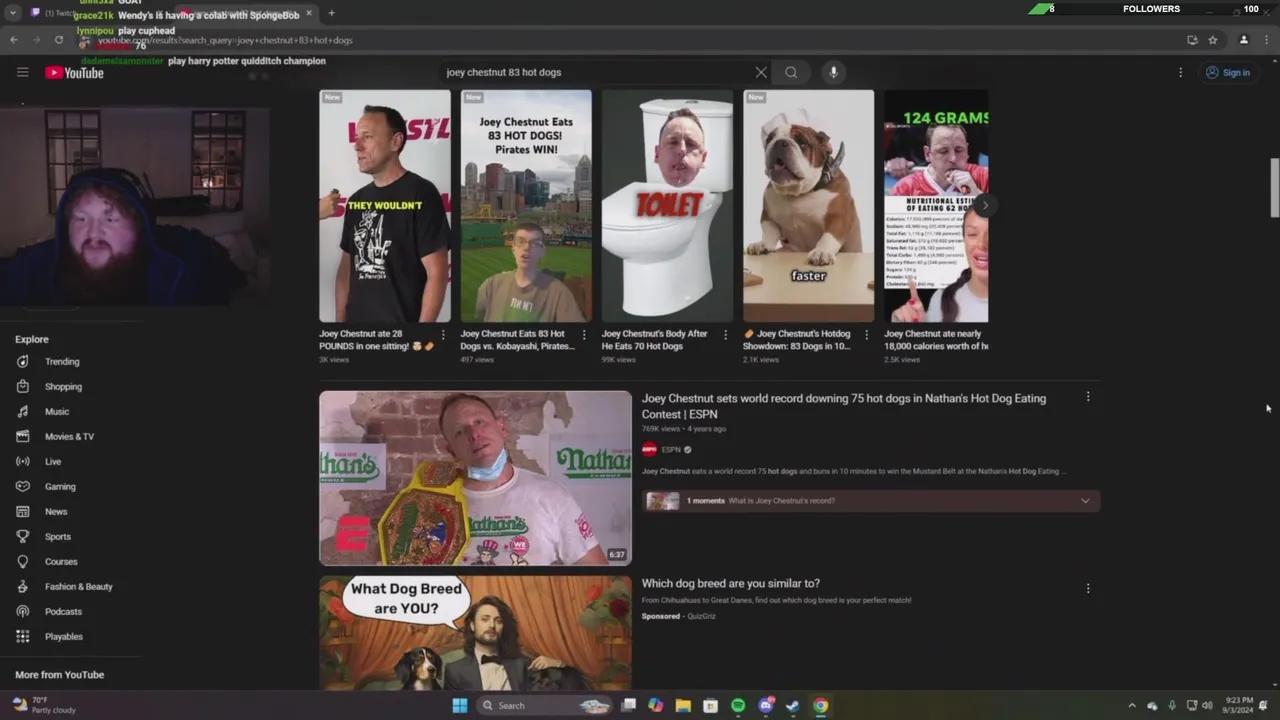Open options menu for the ESPN video
The width and height of the screenshot is (1280, 720).
1088,397
